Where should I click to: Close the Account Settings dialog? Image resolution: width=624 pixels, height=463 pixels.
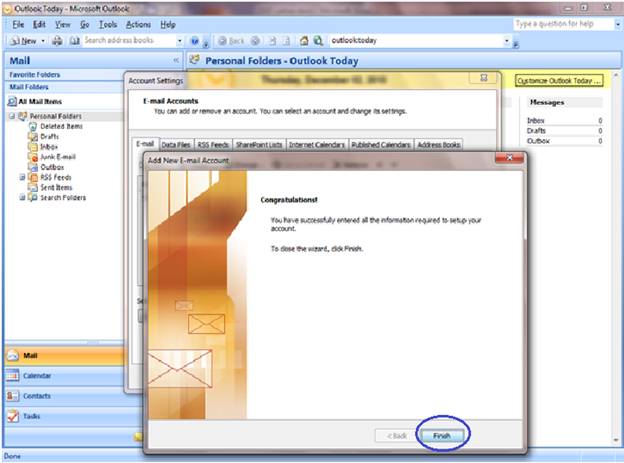point(484,78)
